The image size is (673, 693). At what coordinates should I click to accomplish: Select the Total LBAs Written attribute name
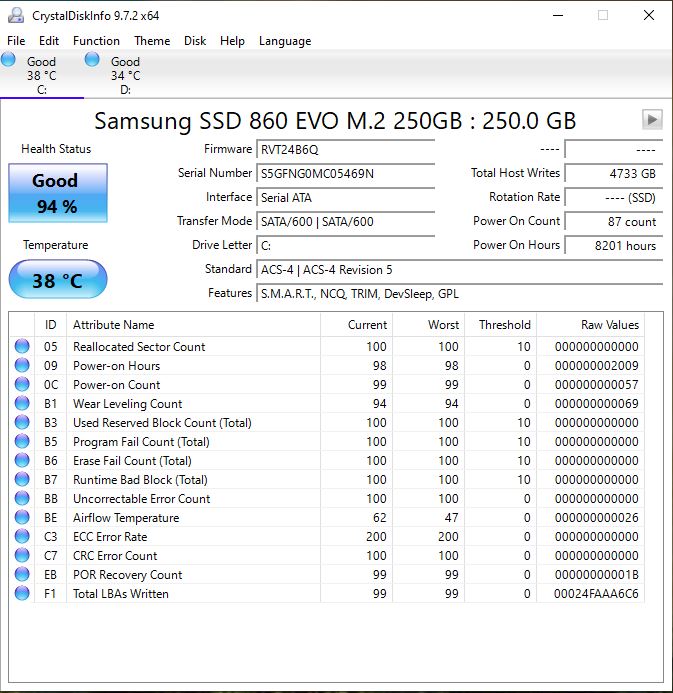point(121,594)
